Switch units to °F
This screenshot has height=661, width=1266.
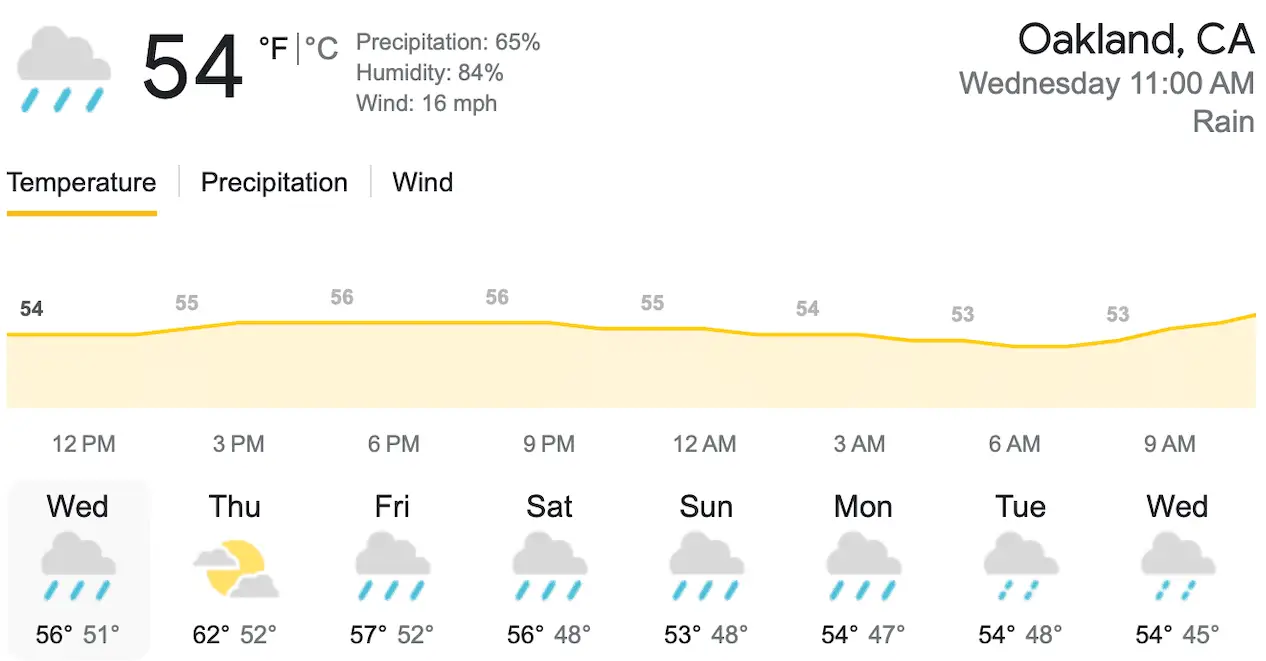pos(273,48)
